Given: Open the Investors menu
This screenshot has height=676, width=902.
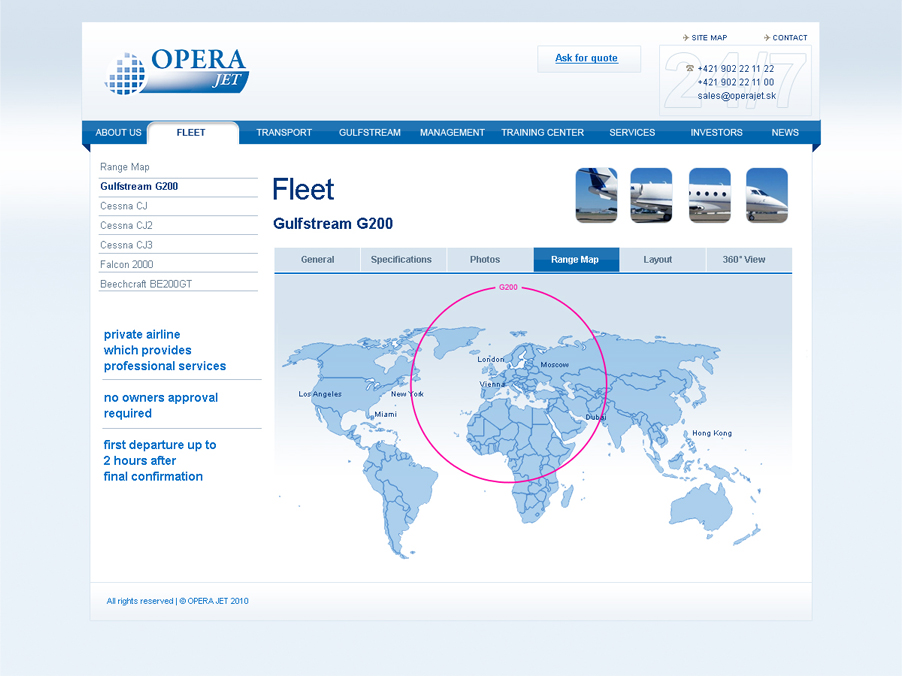Looking at the screenshot, I should click(716, 132).
